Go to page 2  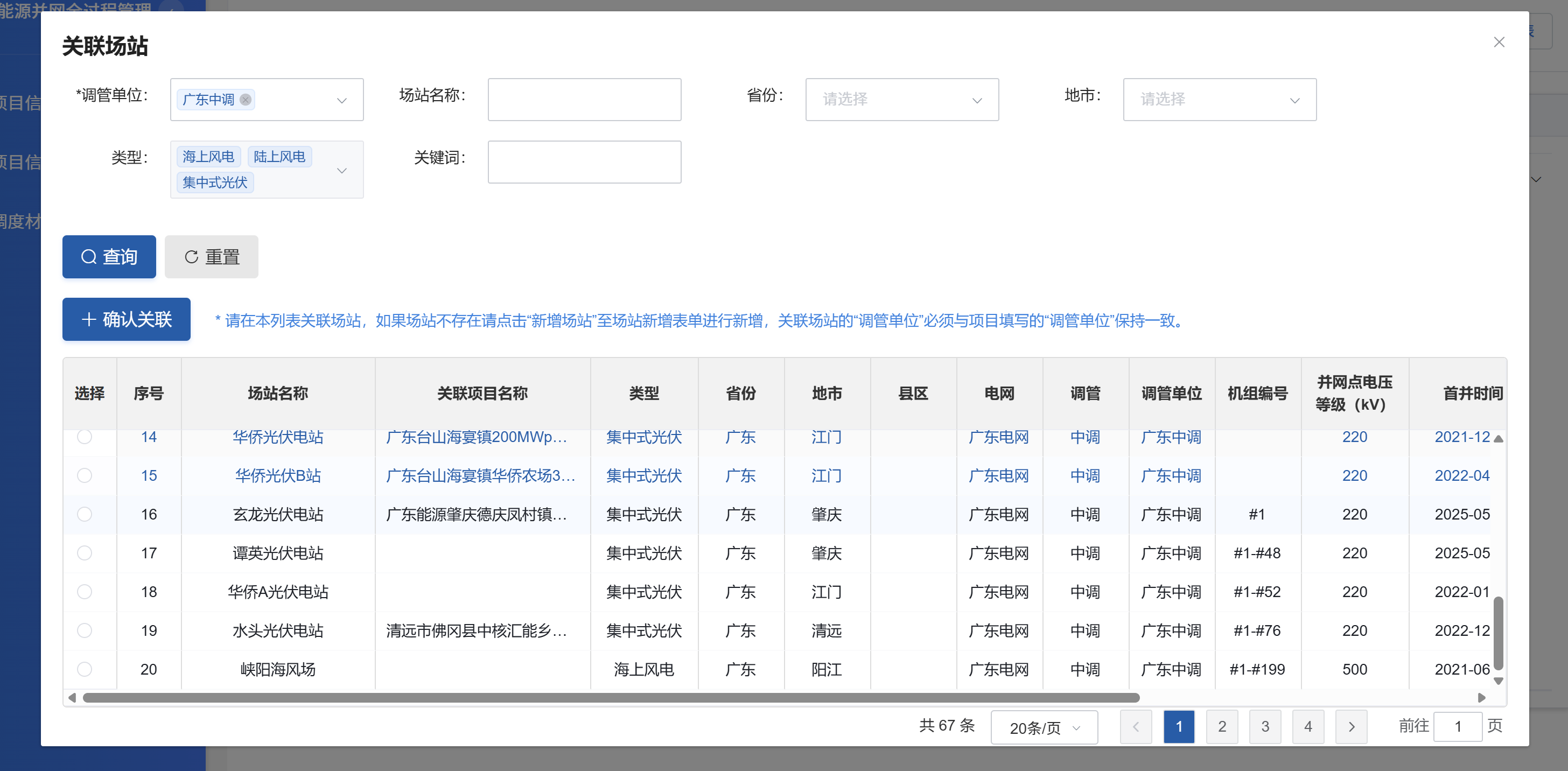click(x=1222, y=726)
